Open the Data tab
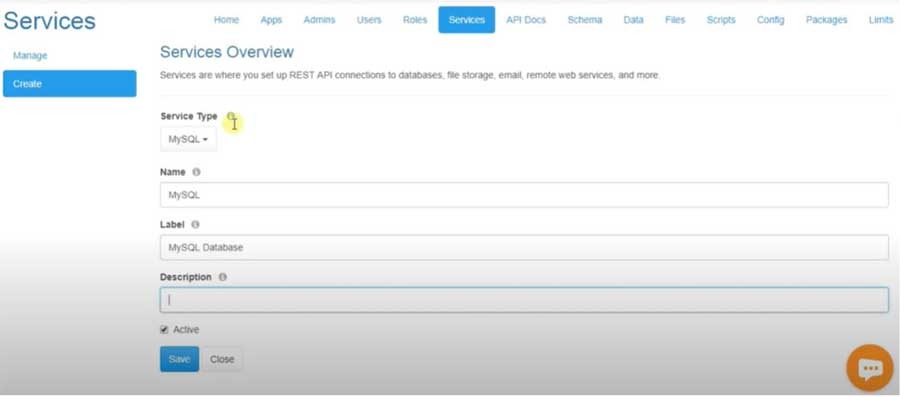This screenshot has width=900, height=397. click(x=633, y=20)
